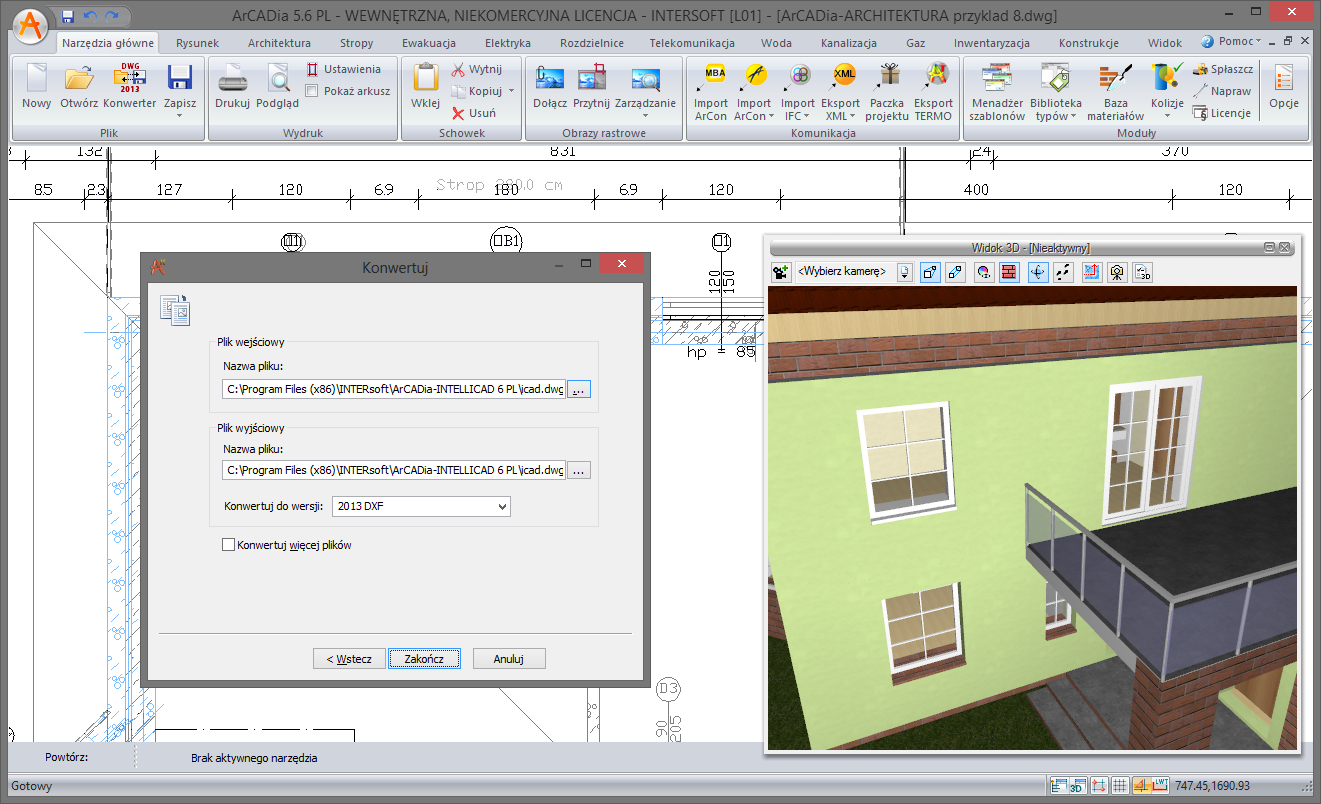Launch the DWG 2013 Konwerter tool
The width and height of the screenshot is (1321, 804).
(x=130, y=86)
